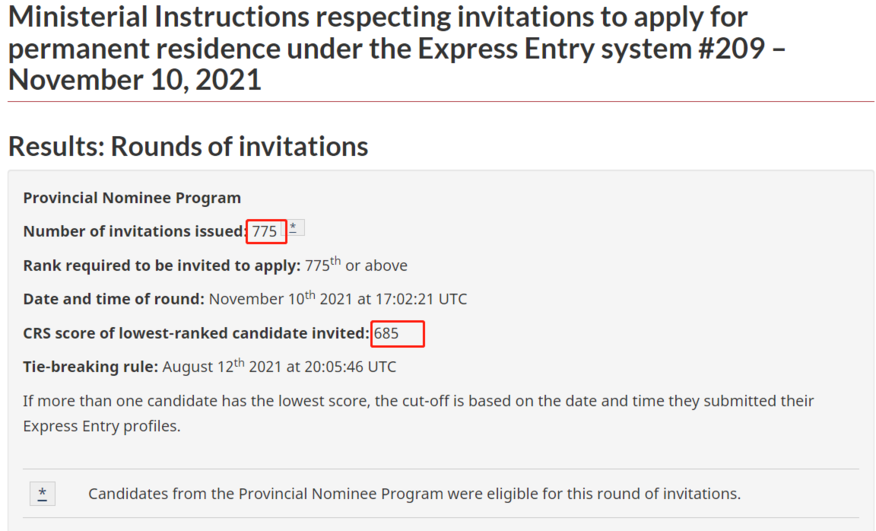876x531 pixels.
Task: Click Rank required to be invited label
Action: pyautogui.click(x=162, y=266)
